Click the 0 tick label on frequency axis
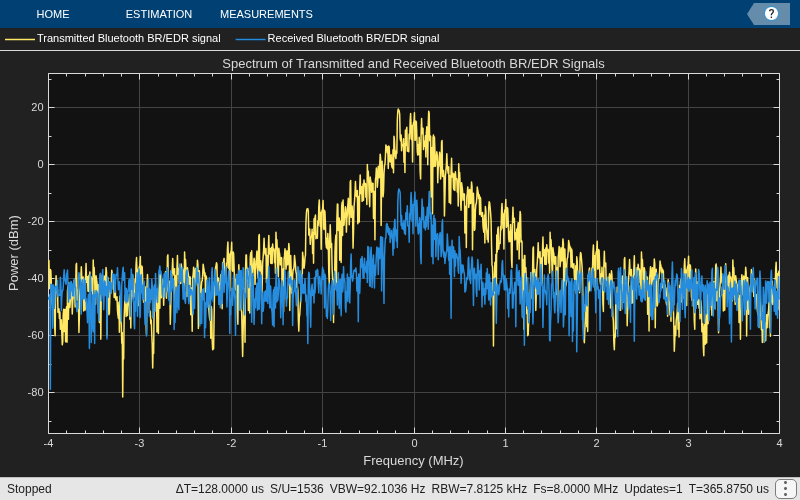 tap(414, 443)
